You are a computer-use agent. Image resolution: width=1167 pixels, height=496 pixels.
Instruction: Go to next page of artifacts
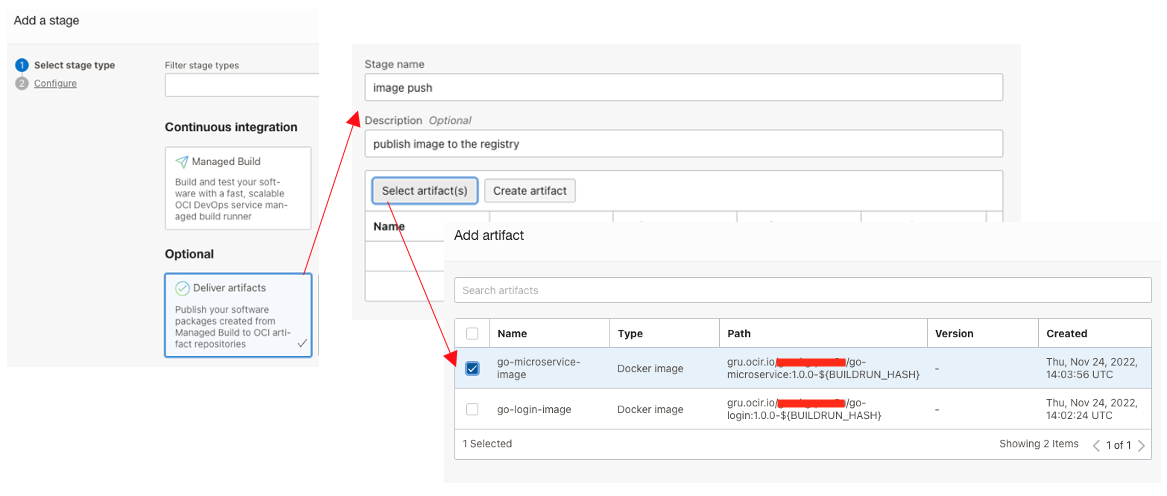1141,445
